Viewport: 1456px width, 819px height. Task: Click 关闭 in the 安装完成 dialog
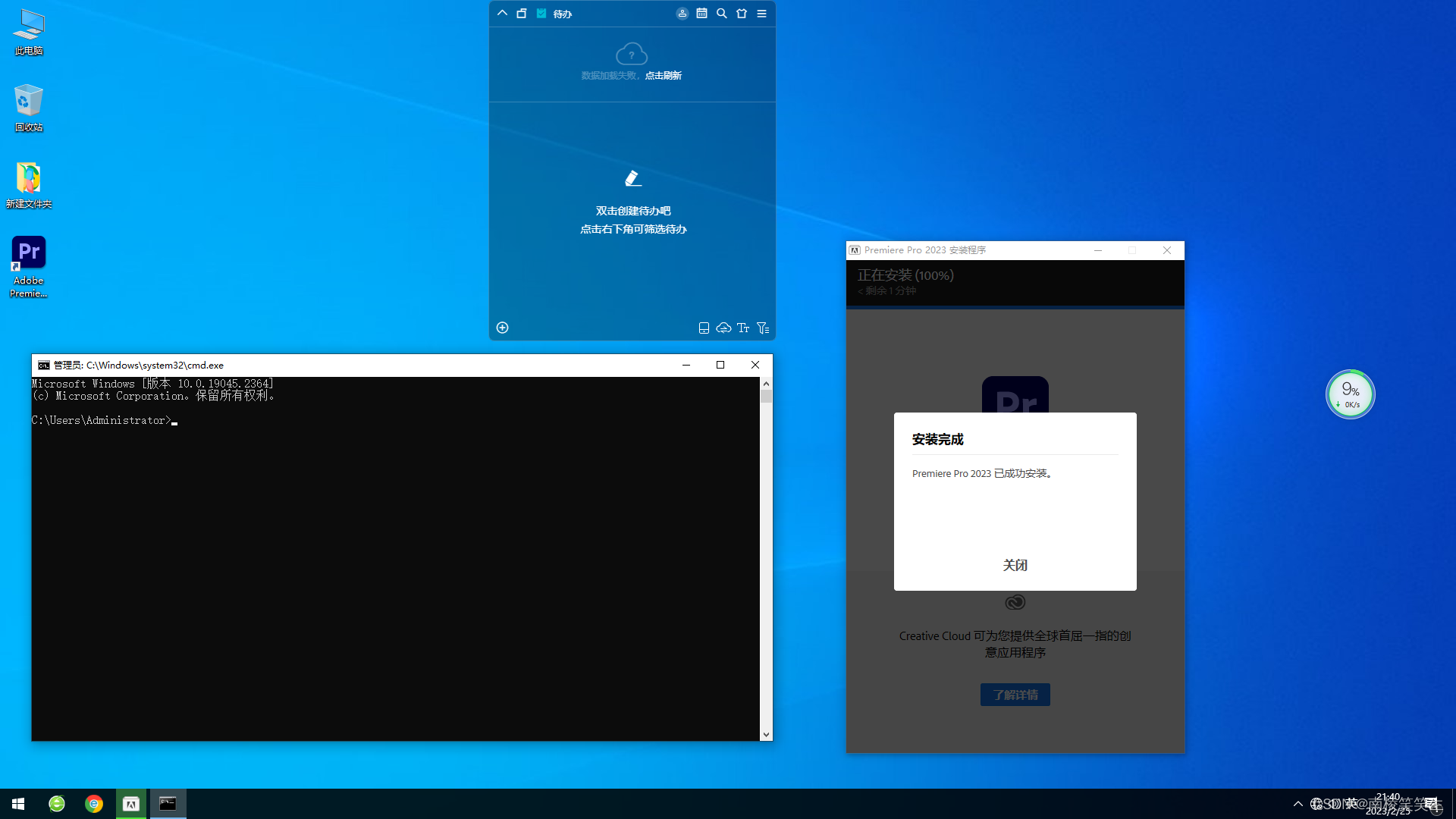click(1015, 565)
